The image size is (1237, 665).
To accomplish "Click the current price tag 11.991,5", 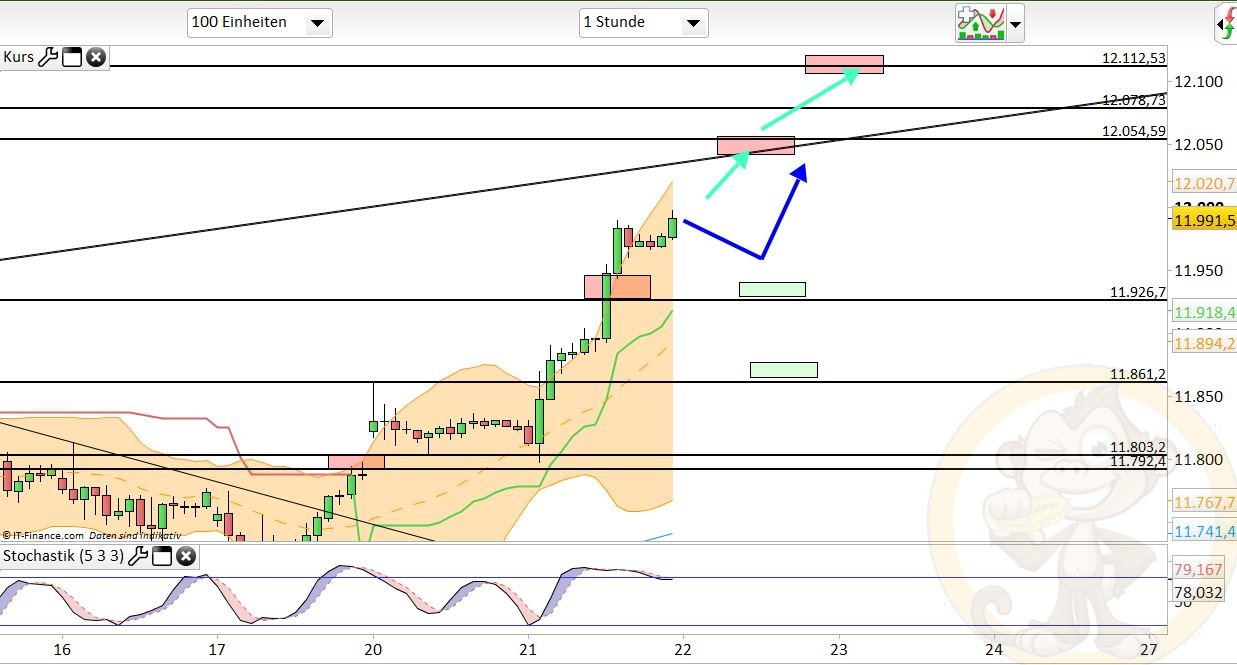I will click(x=1204, y=221).
